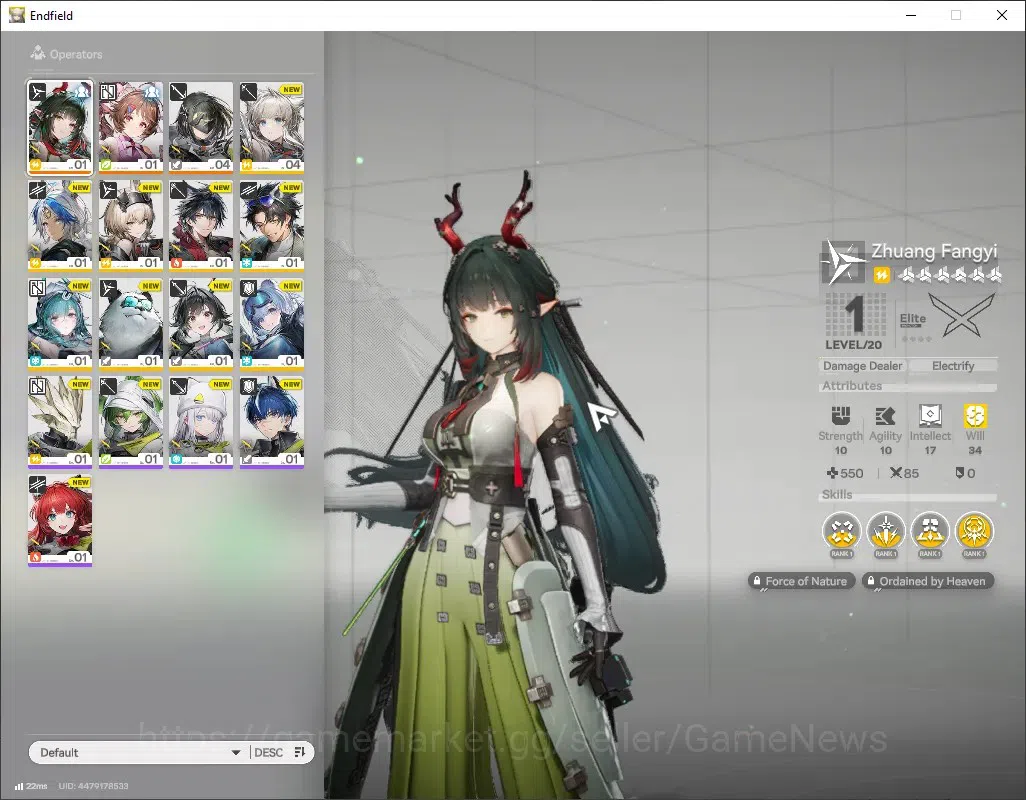Pick the brown-haired girl in pink operator card
The image size is (1026, 800).
click(130, 128)
